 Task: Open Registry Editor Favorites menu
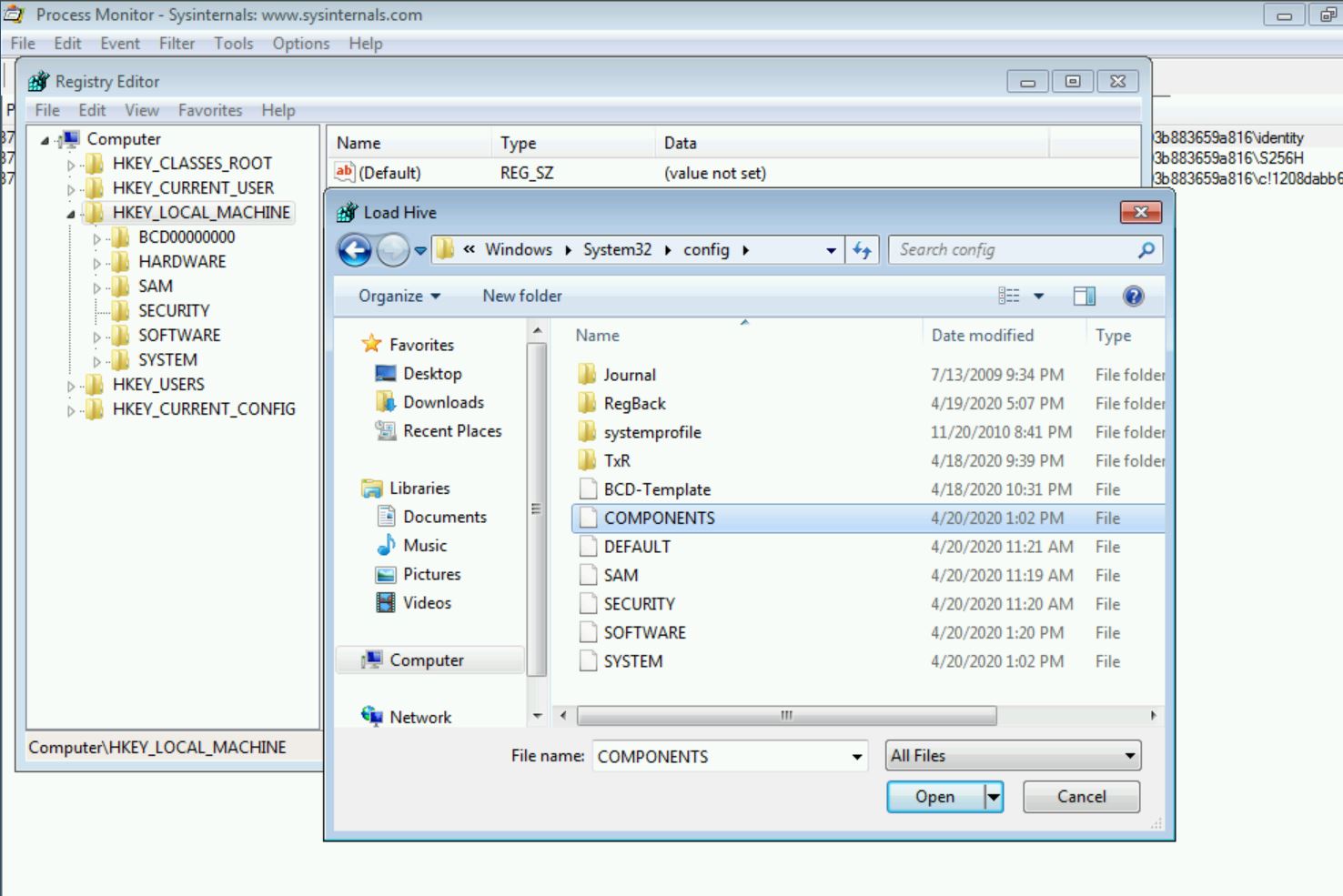(x=210, y=110)
